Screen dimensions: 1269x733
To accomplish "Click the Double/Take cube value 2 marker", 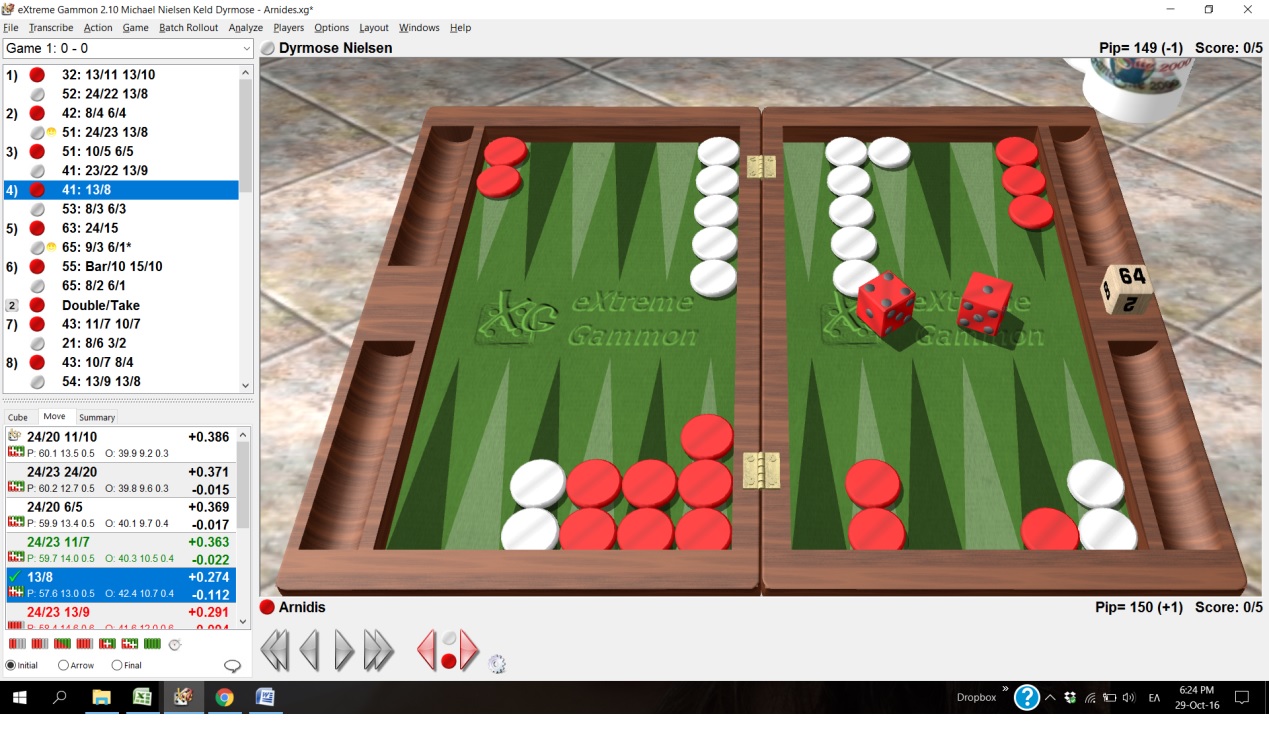I will [13, 305].
